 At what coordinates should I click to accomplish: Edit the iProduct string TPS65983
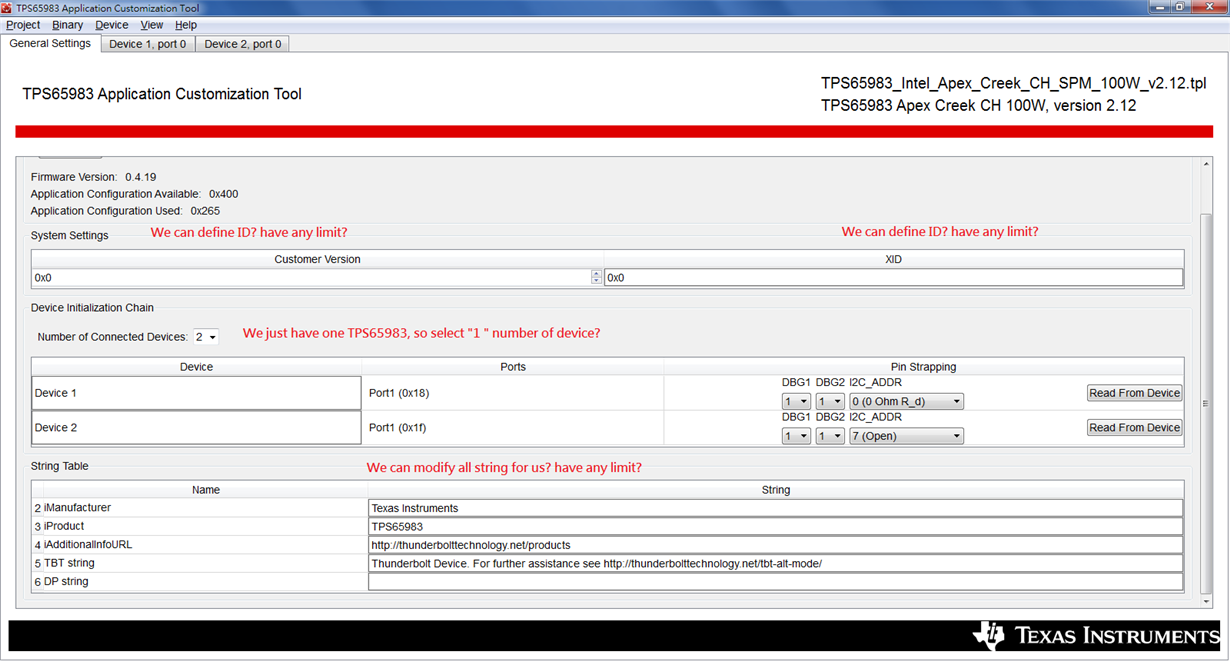pos(775,526)
